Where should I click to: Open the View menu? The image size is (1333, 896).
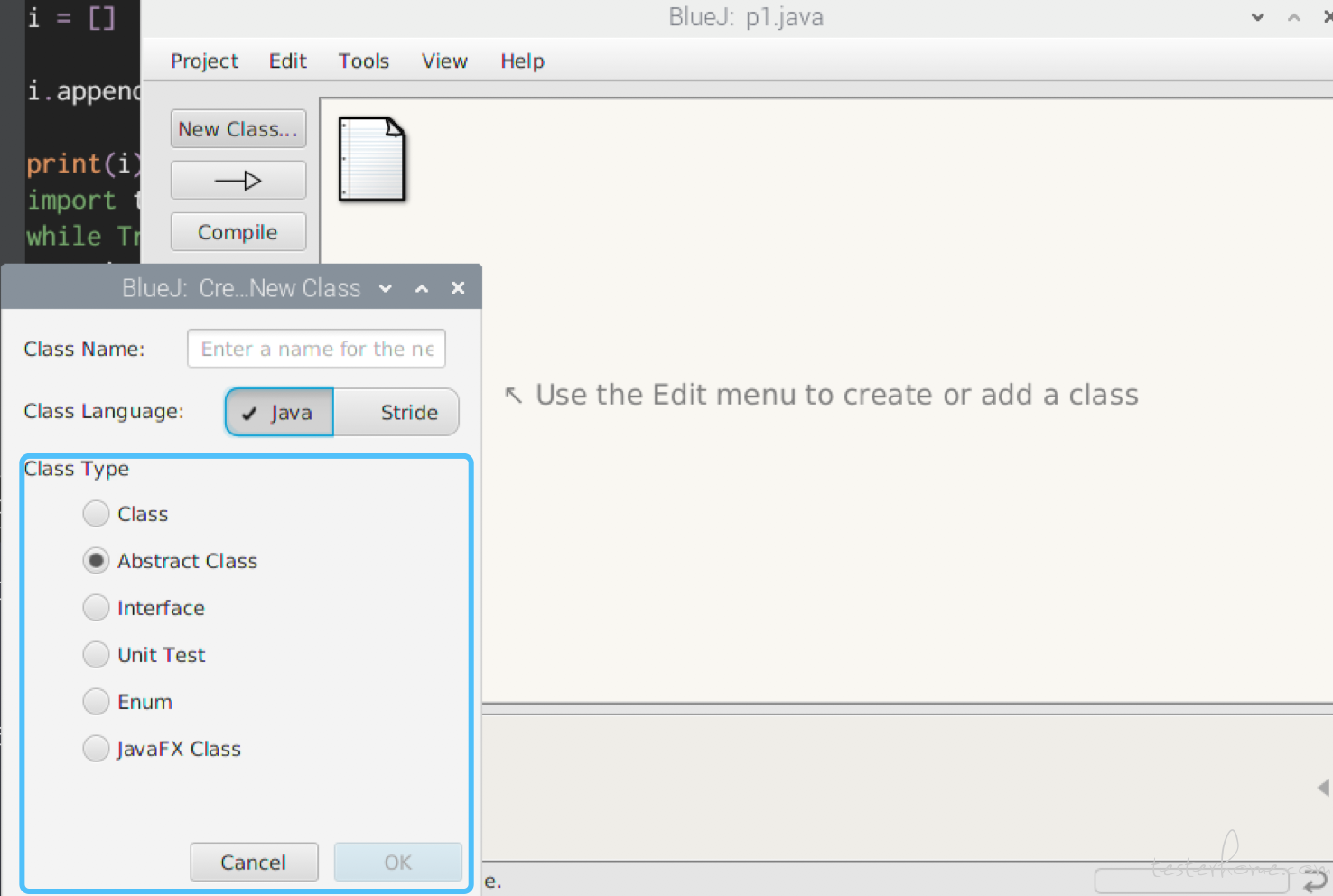[444, 61]
